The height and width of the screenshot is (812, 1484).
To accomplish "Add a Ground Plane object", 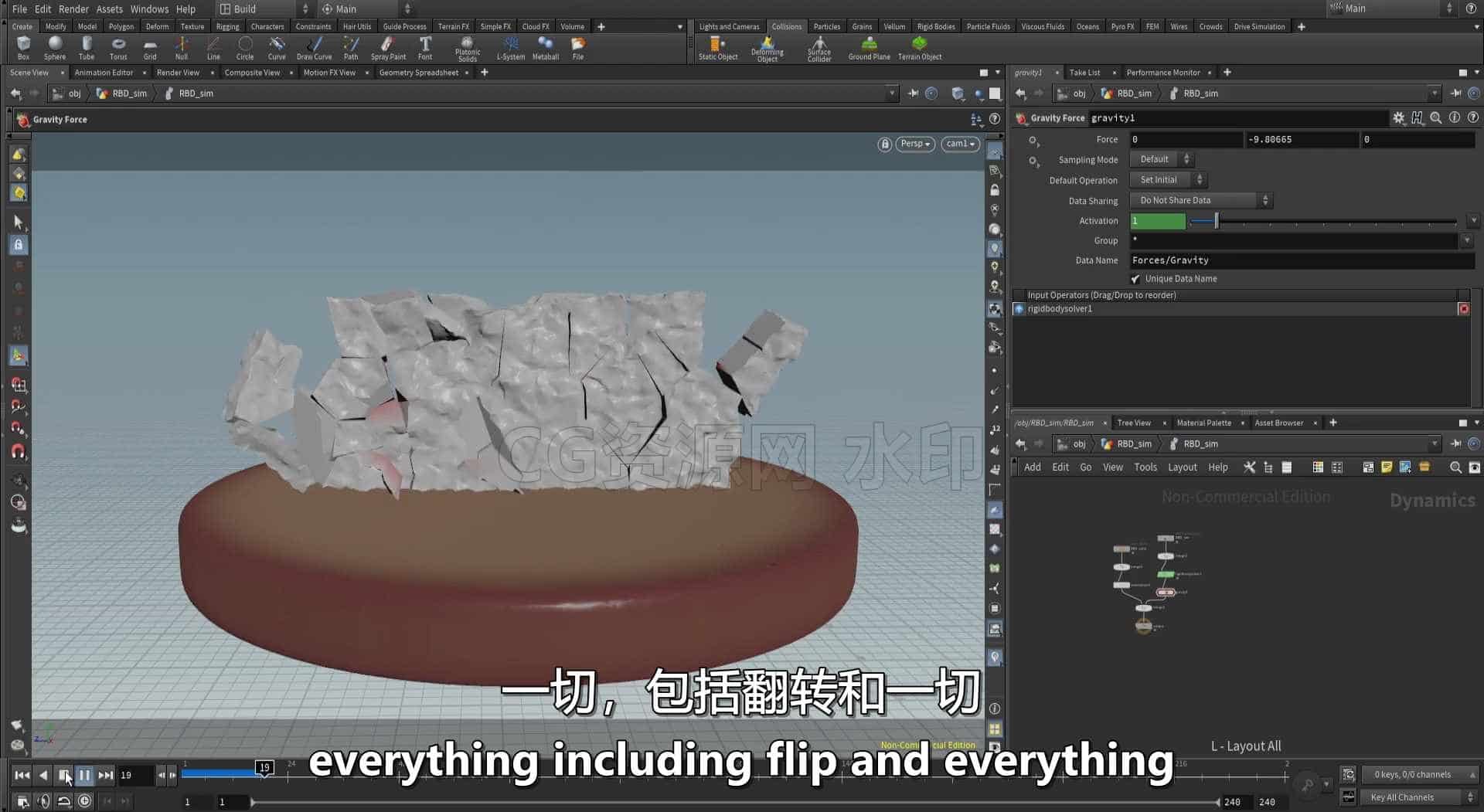I will [869, 48].
